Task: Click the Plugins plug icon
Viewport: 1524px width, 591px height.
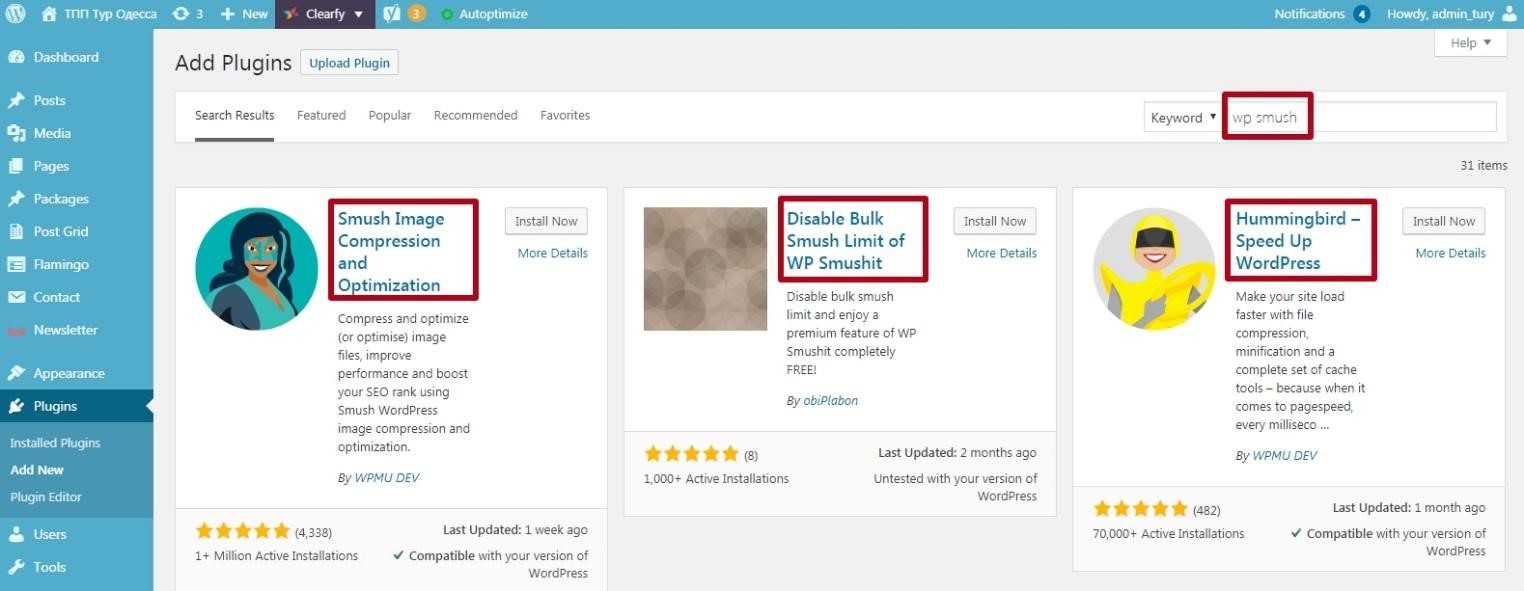Action: click(x=16, y=406)
